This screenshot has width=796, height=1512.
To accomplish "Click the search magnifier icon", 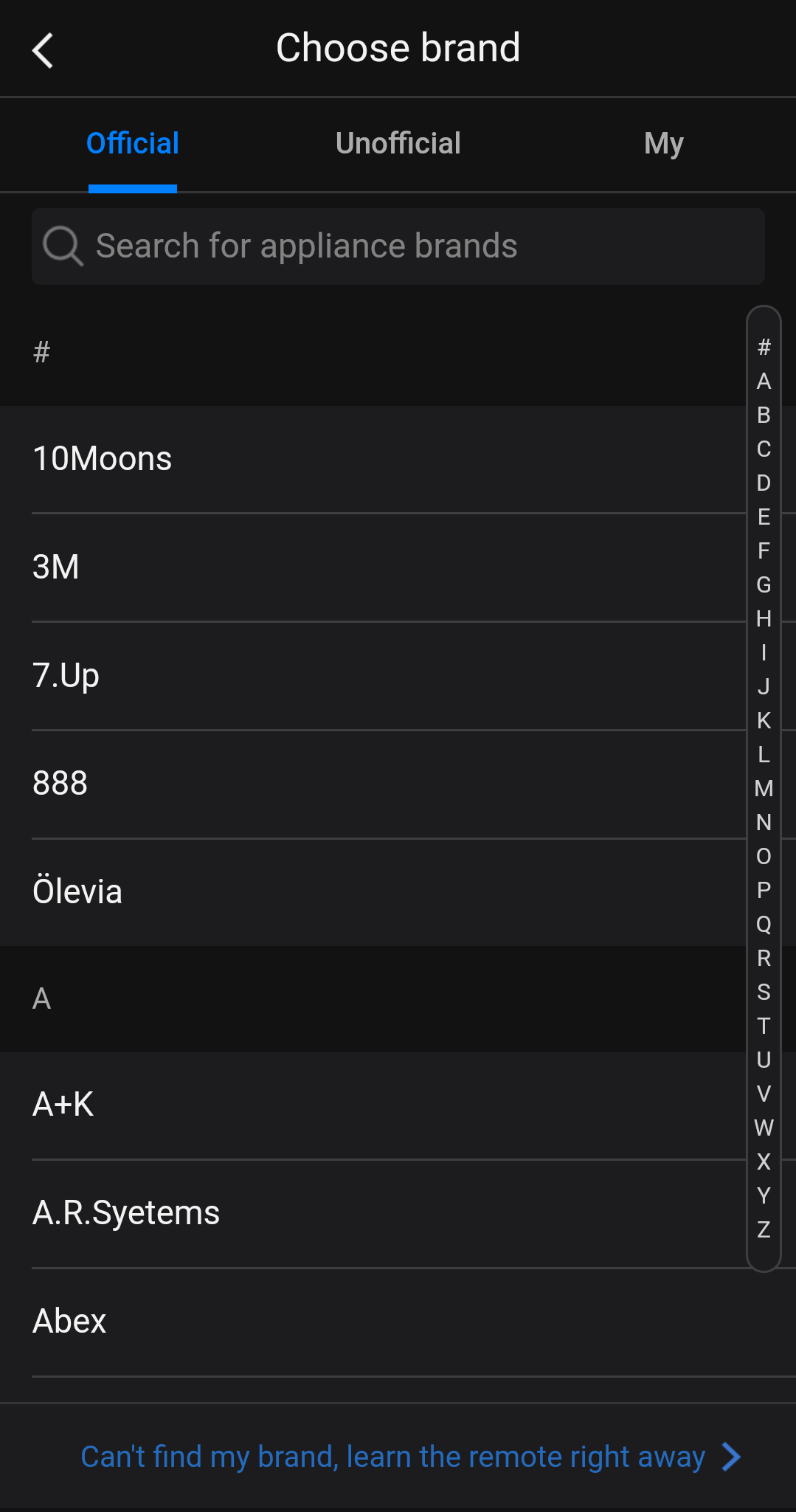I will tap(62, 246).
